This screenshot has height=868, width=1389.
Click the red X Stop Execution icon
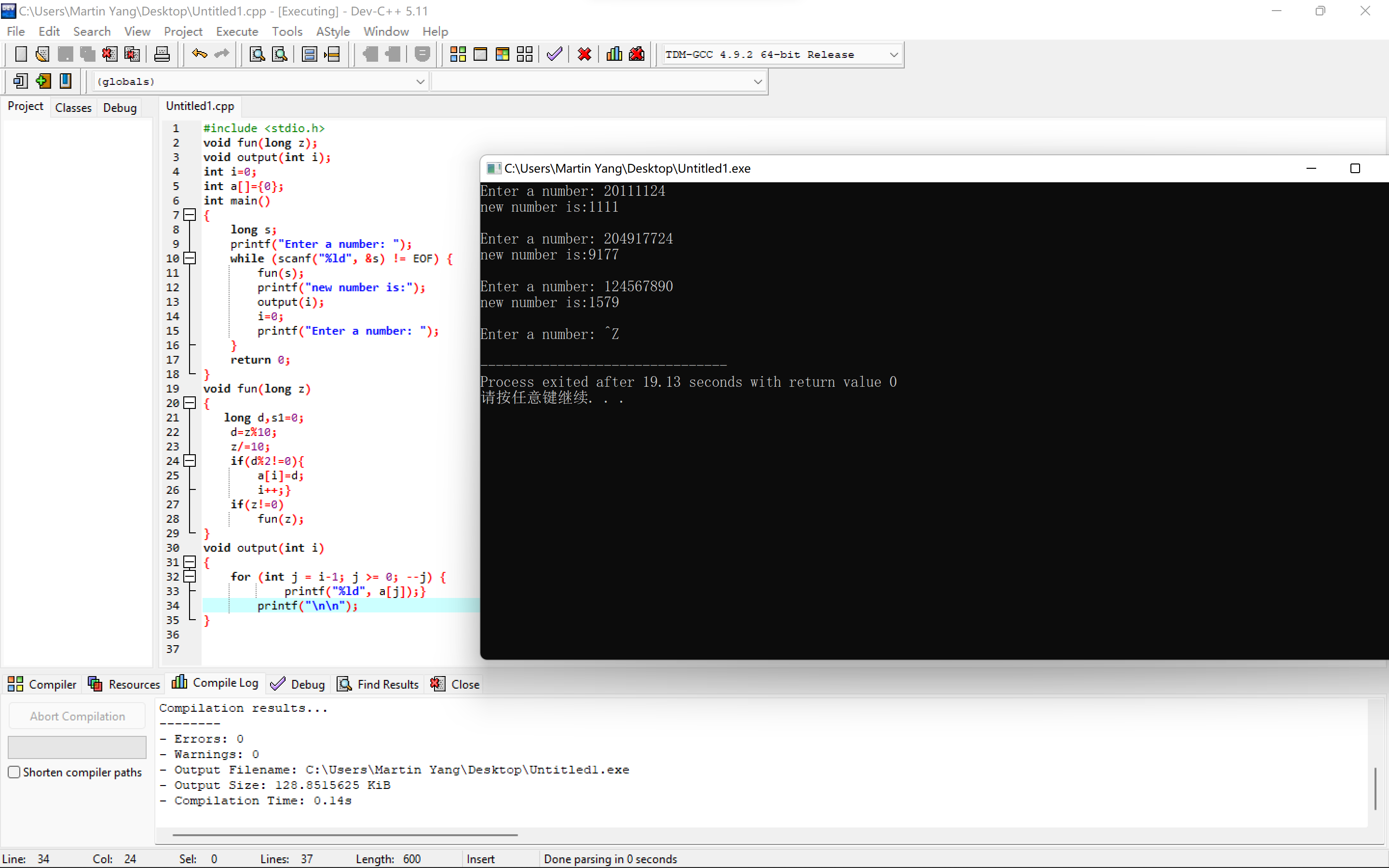pos(585,54)
